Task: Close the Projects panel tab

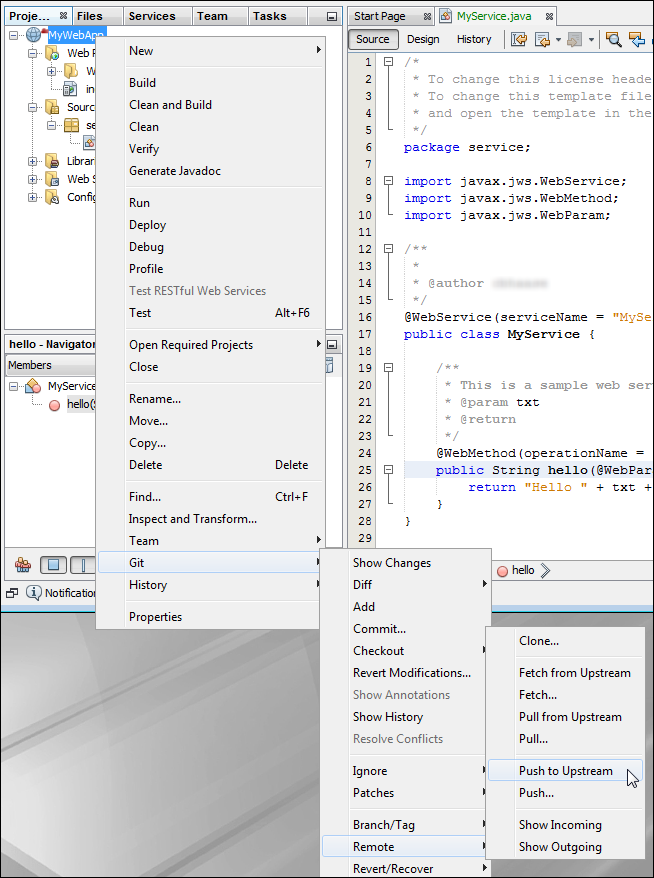Action: 63,16
